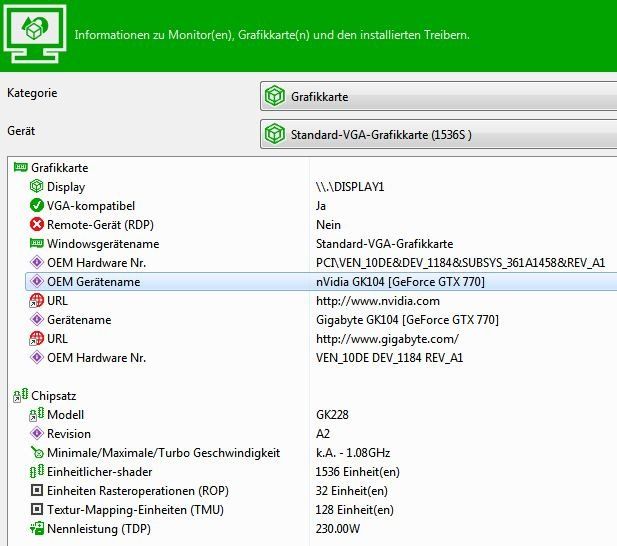Click the speed icon beside Minimale/Maximale/Turbo Geschwindigkeit
This screenshot has width=617, height=546.
[37, 452]
